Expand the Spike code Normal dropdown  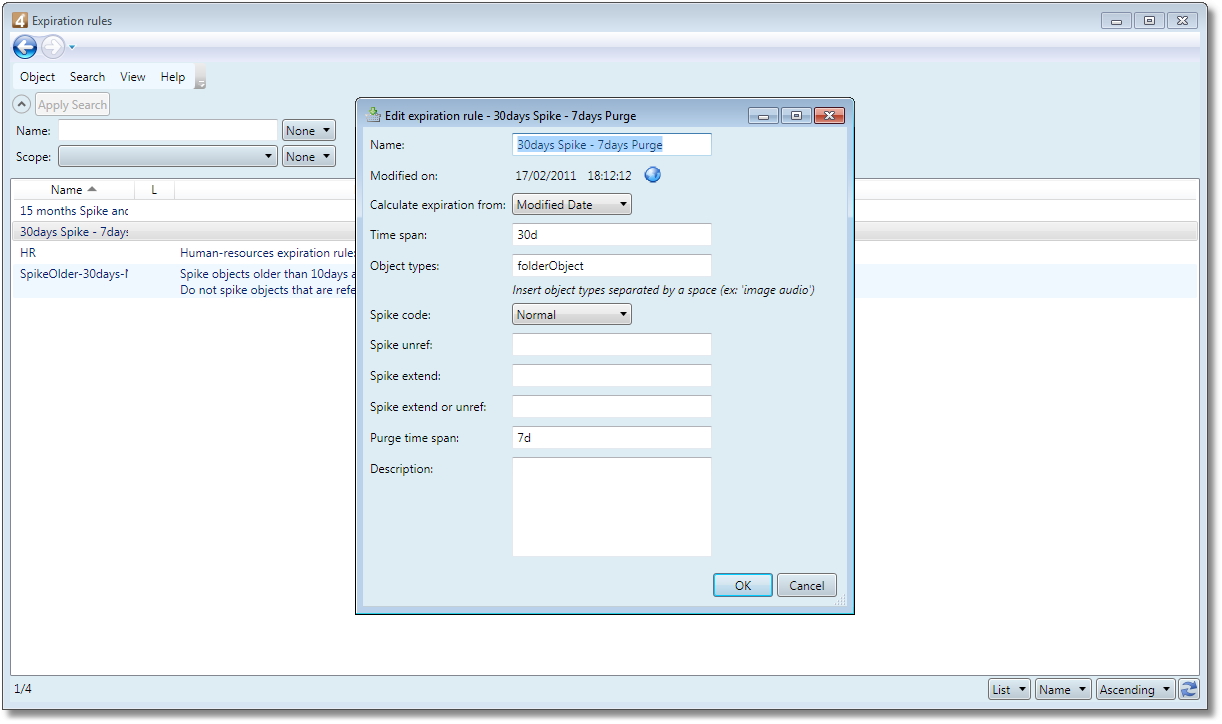572,314
